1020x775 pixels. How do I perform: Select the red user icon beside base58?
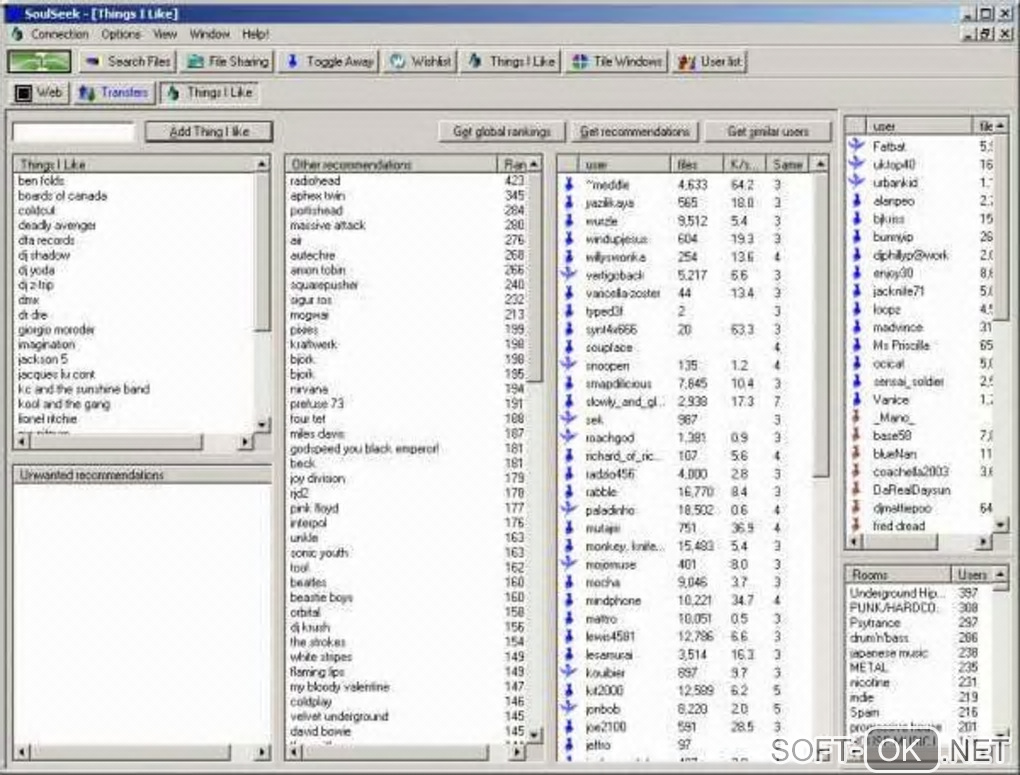tap(855, 436)
